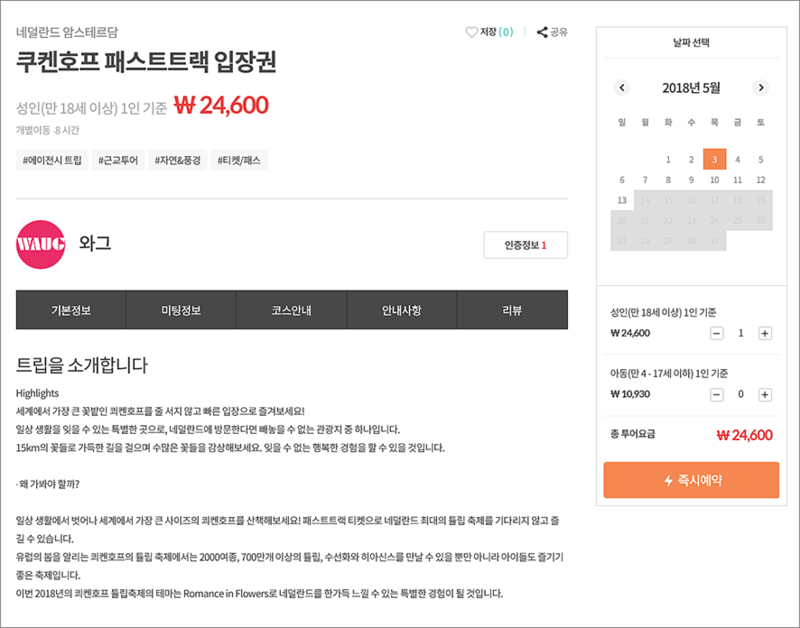Image resolution: width=800 pixels, height=628 pixels.
Task: Decrease child ticket count with minus
Action: pyautogui.click(x=717, y=394)
